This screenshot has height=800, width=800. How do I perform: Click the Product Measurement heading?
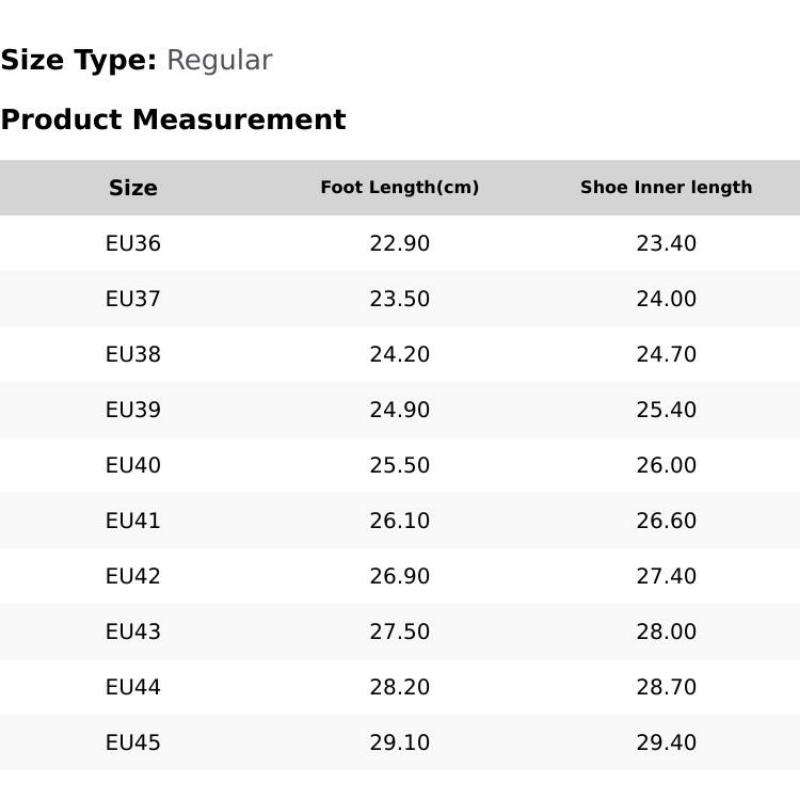coord(173,120)
